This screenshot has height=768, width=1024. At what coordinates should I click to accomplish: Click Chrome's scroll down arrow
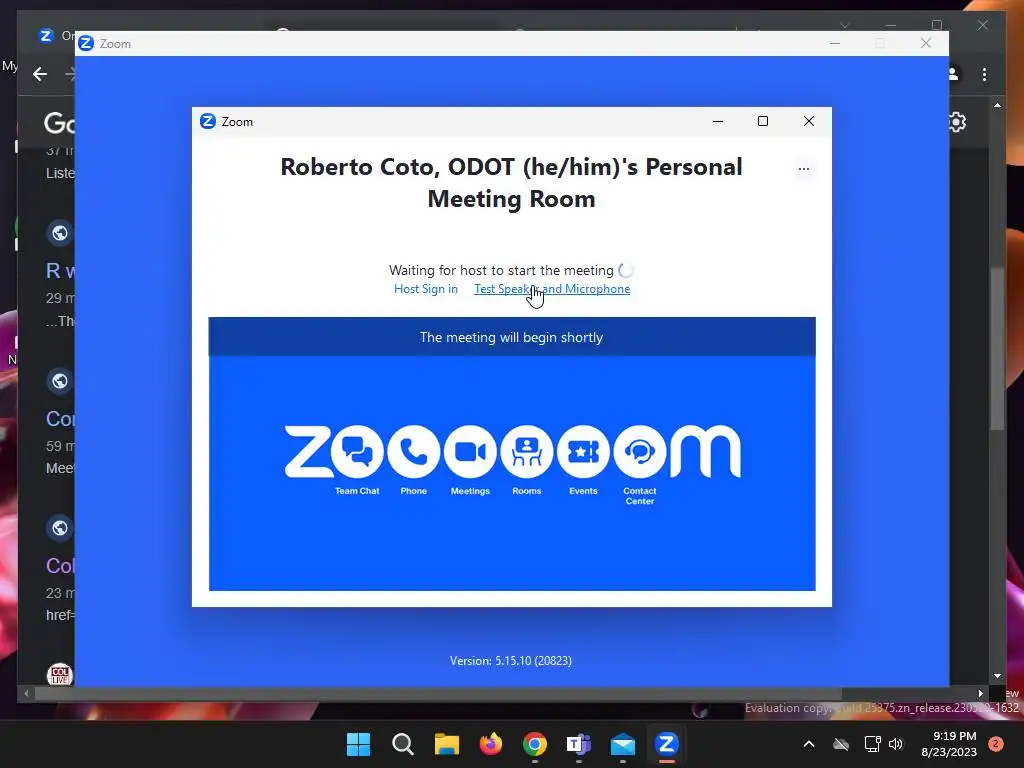coord(997,676)
